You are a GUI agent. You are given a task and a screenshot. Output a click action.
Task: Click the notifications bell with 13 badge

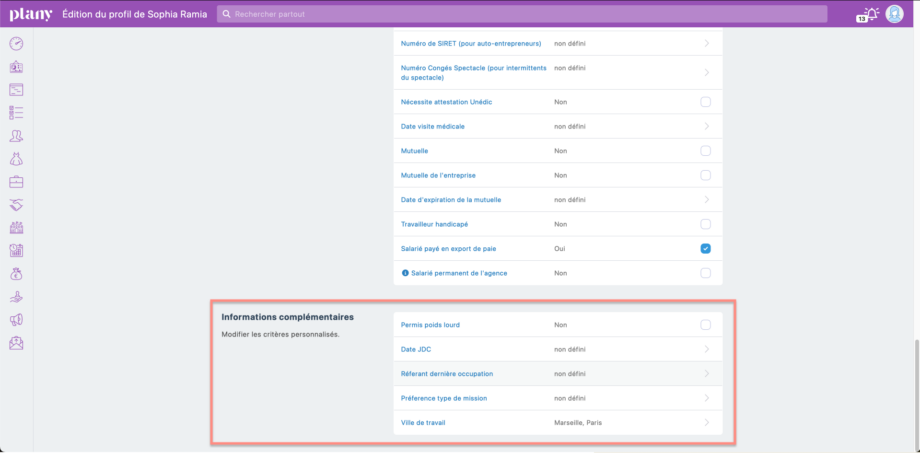coord(868,14)
